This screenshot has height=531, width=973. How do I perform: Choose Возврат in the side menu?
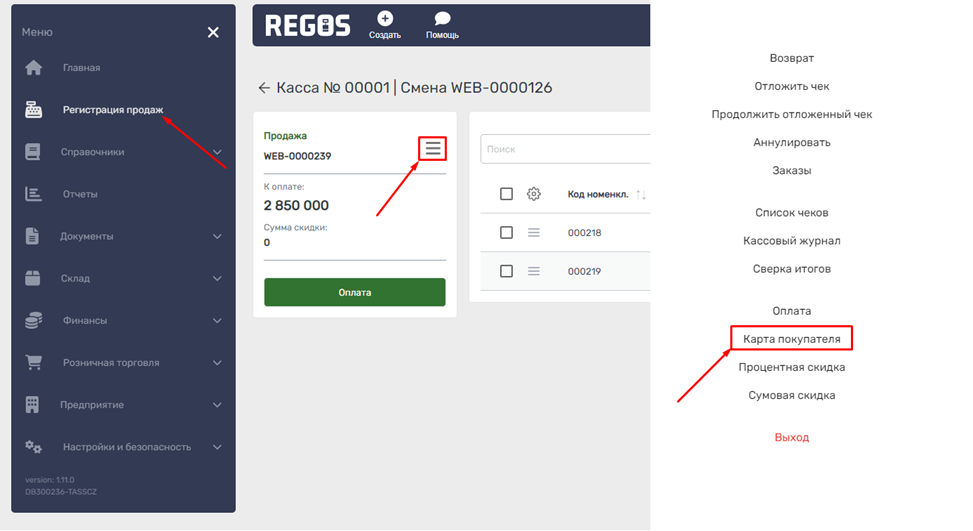[x=791, y=59]
